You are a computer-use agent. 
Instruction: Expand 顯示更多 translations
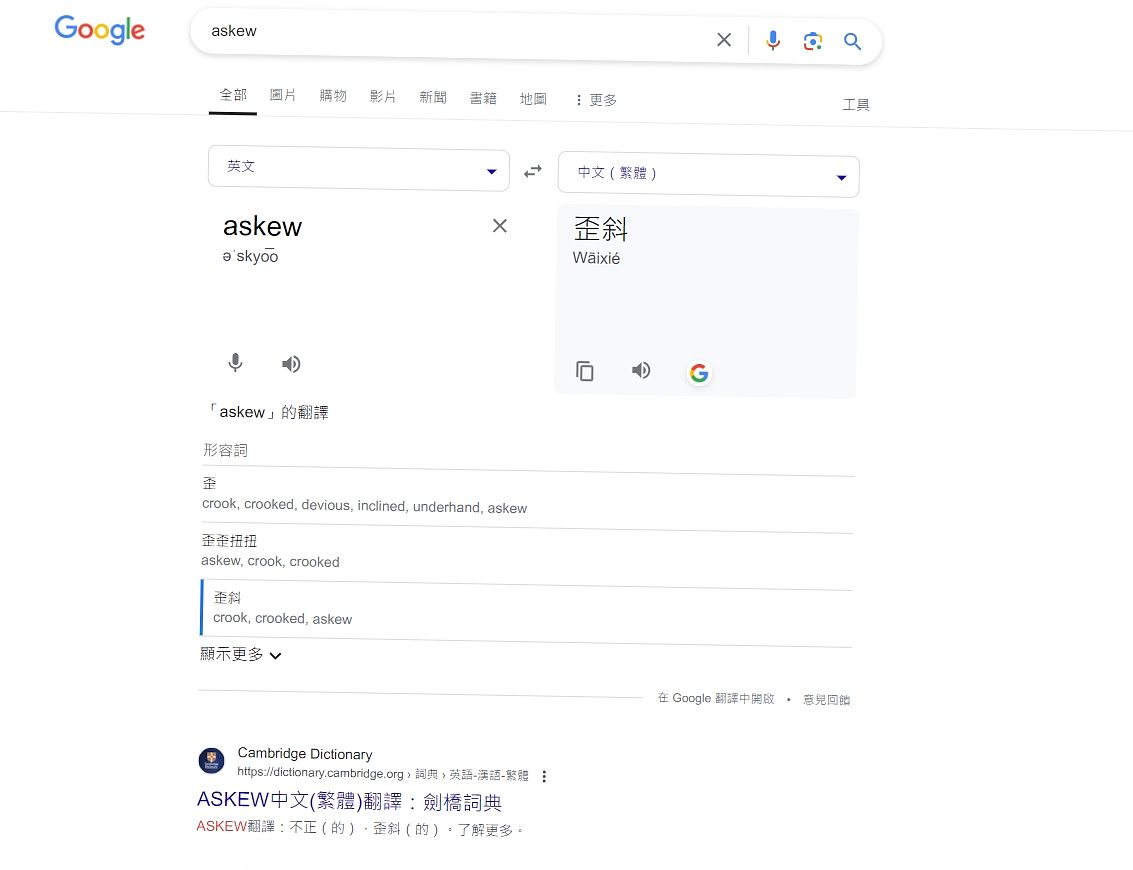241,655
